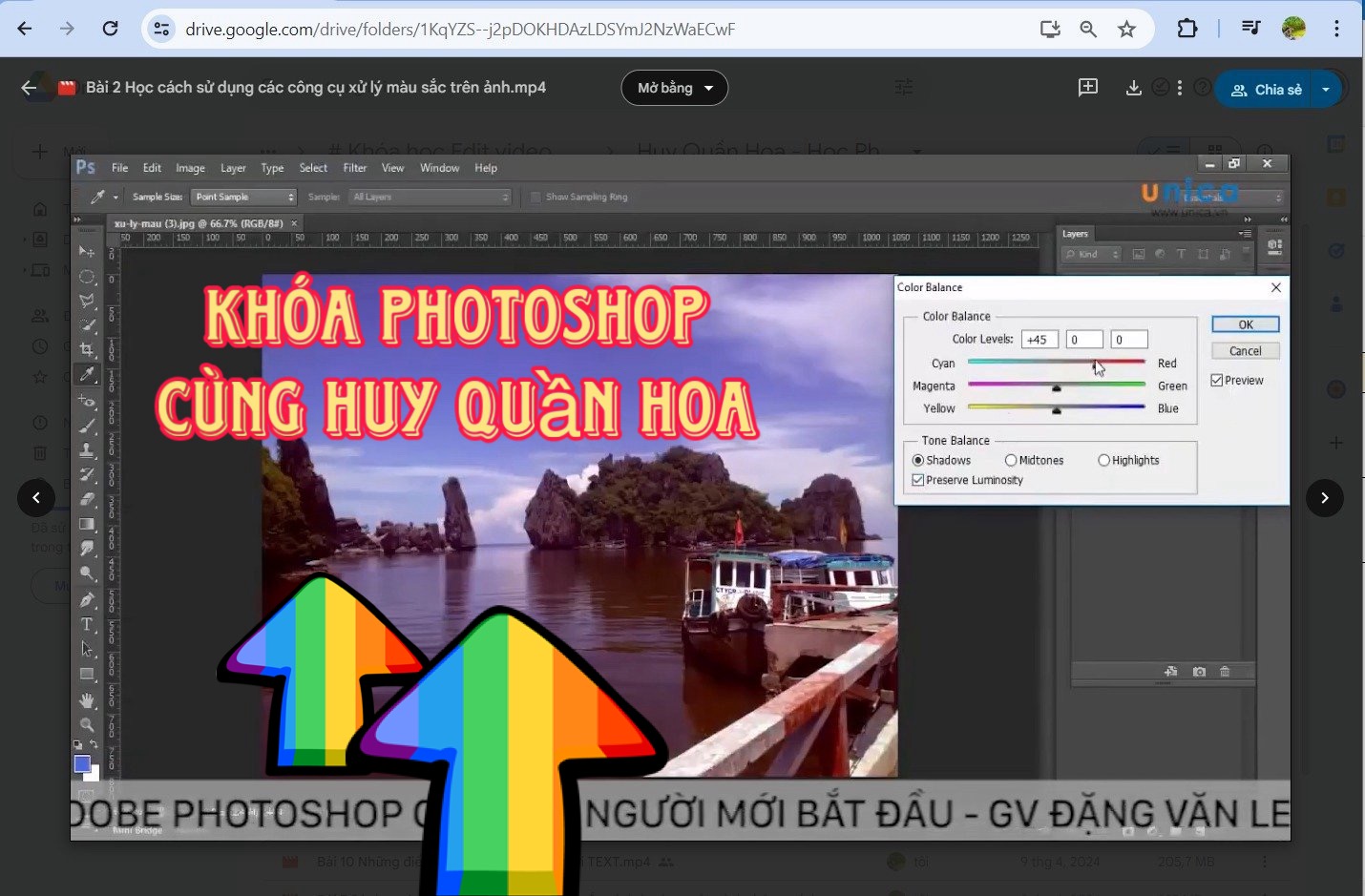Open the Layers panel flyout menu
The image size is (1365, 896).
[x=1244, y=233]
